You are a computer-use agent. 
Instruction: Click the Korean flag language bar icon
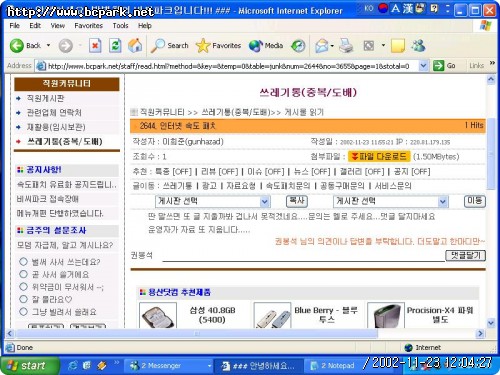(x=383, y=9)
